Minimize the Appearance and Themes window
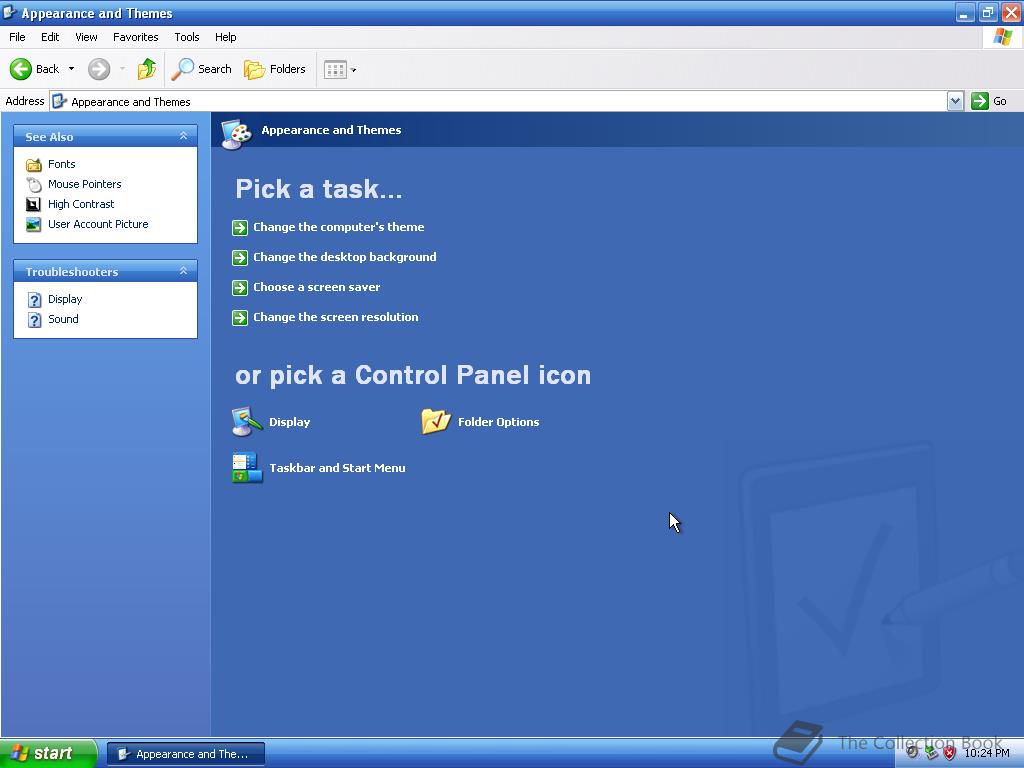Image resolution: width=1024 pixels, height=768 pixels. 965,13
